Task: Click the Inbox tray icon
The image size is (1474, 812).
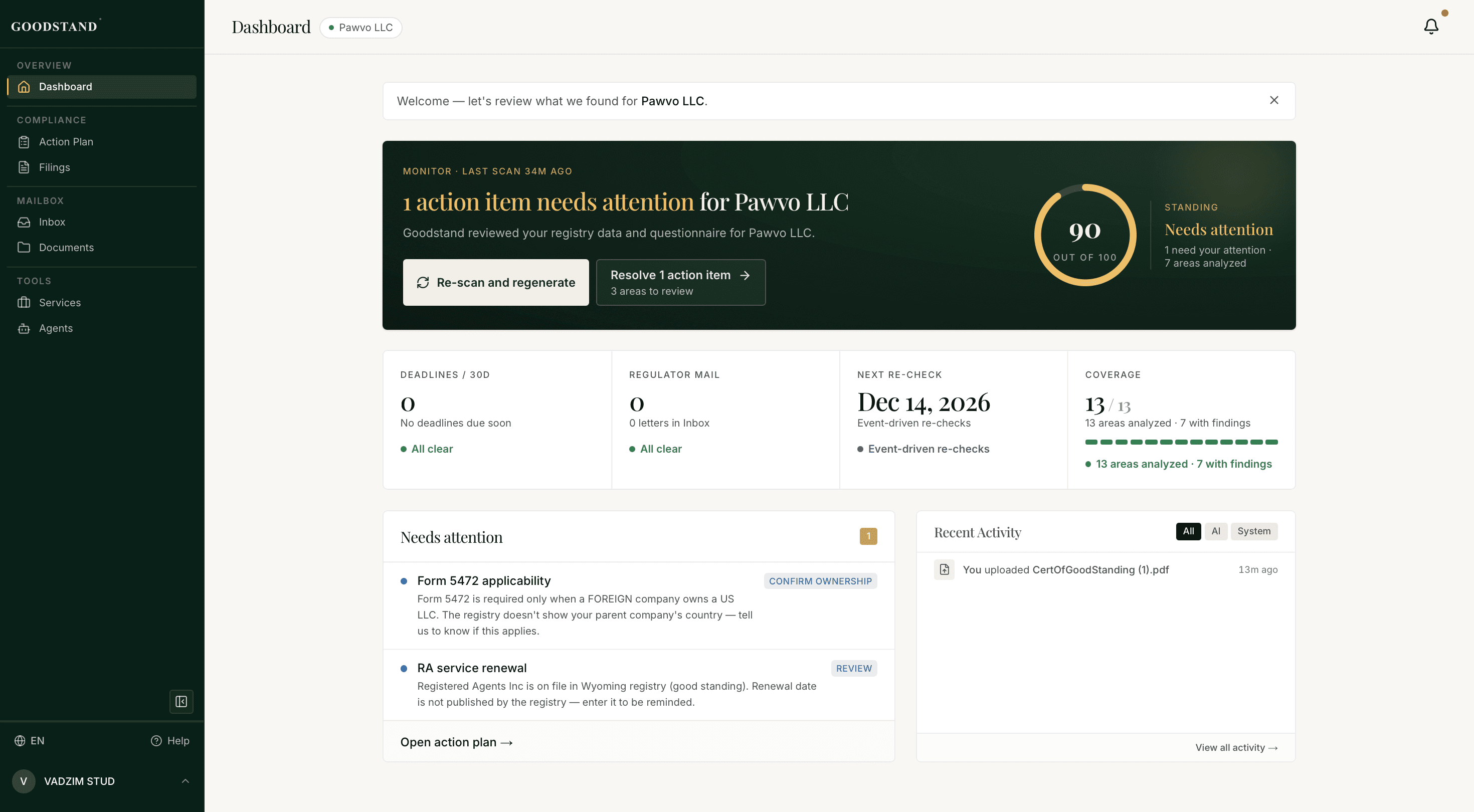Action: (x=24, y=222)
